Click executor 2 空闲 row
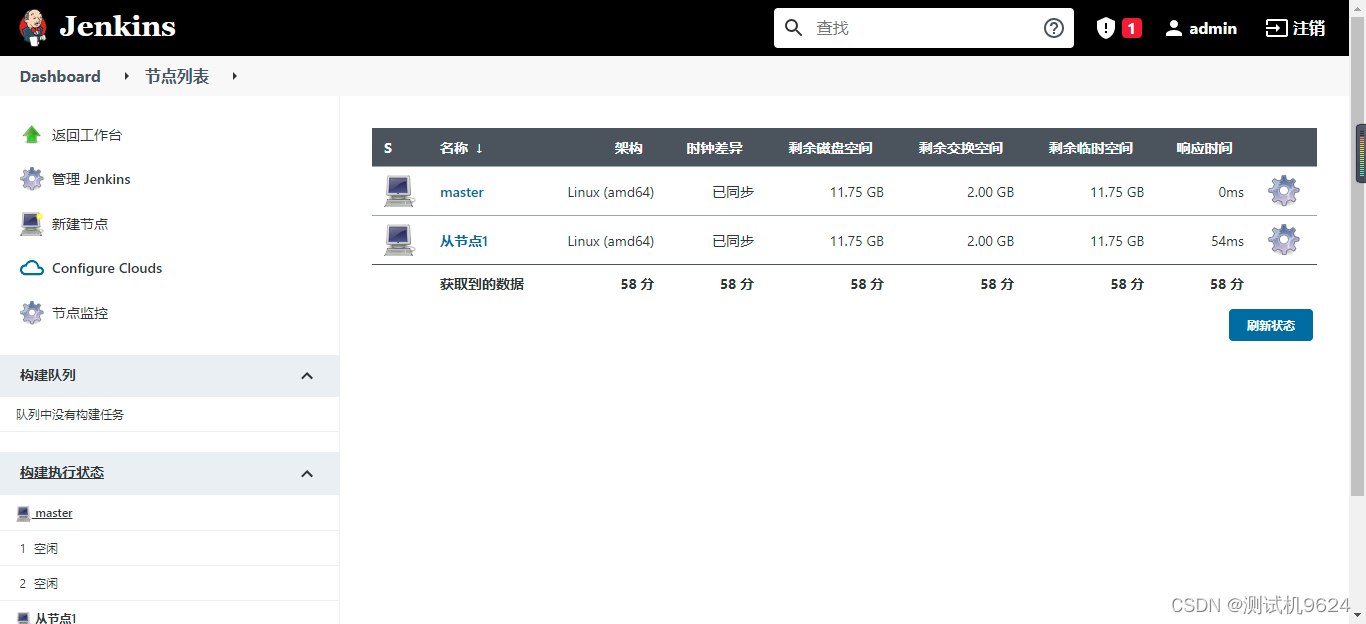The width and height of the screenshot is (1366, 624). click(169, 583)
